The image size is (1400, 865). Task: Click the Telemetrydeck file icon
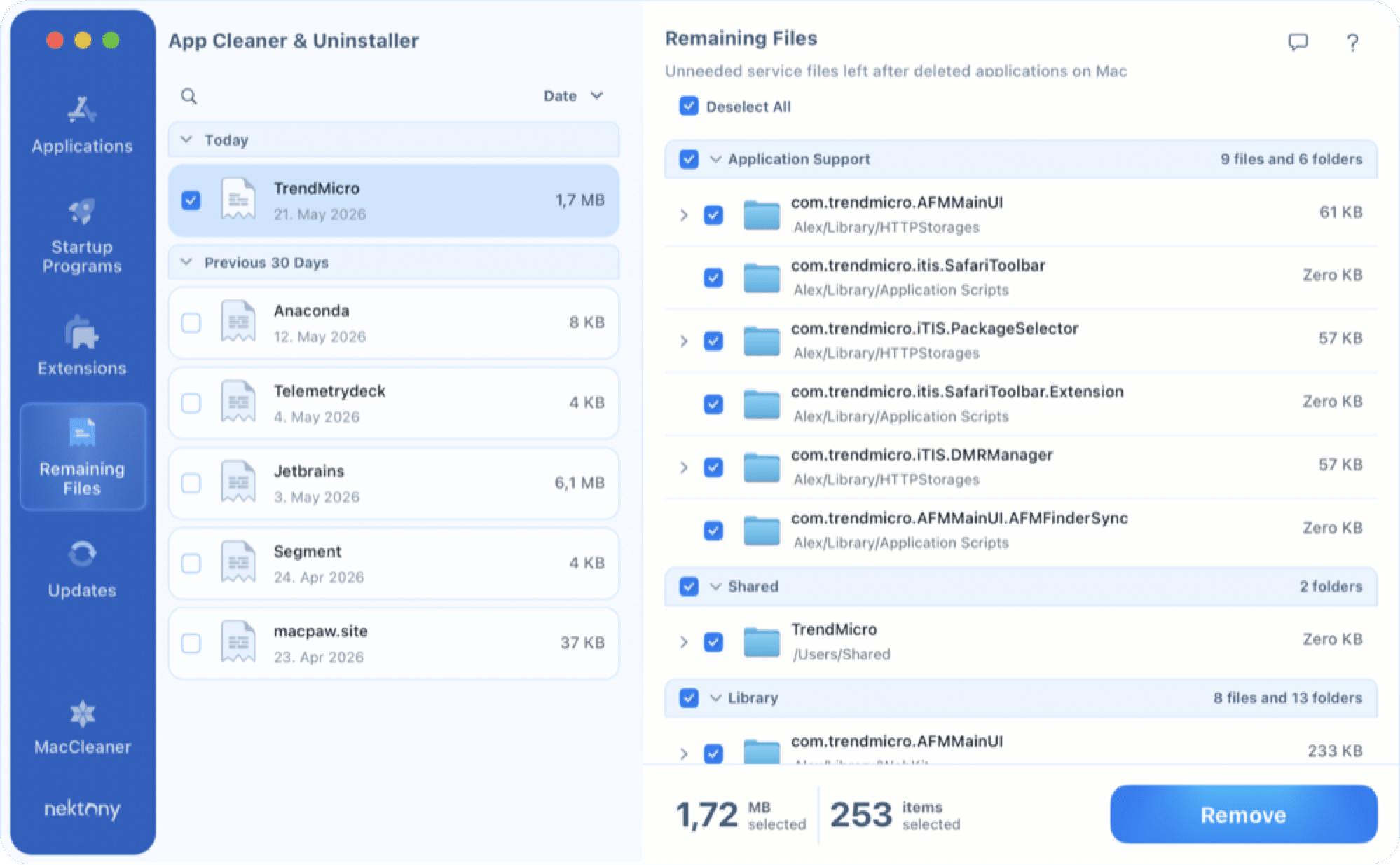point(238,401)
